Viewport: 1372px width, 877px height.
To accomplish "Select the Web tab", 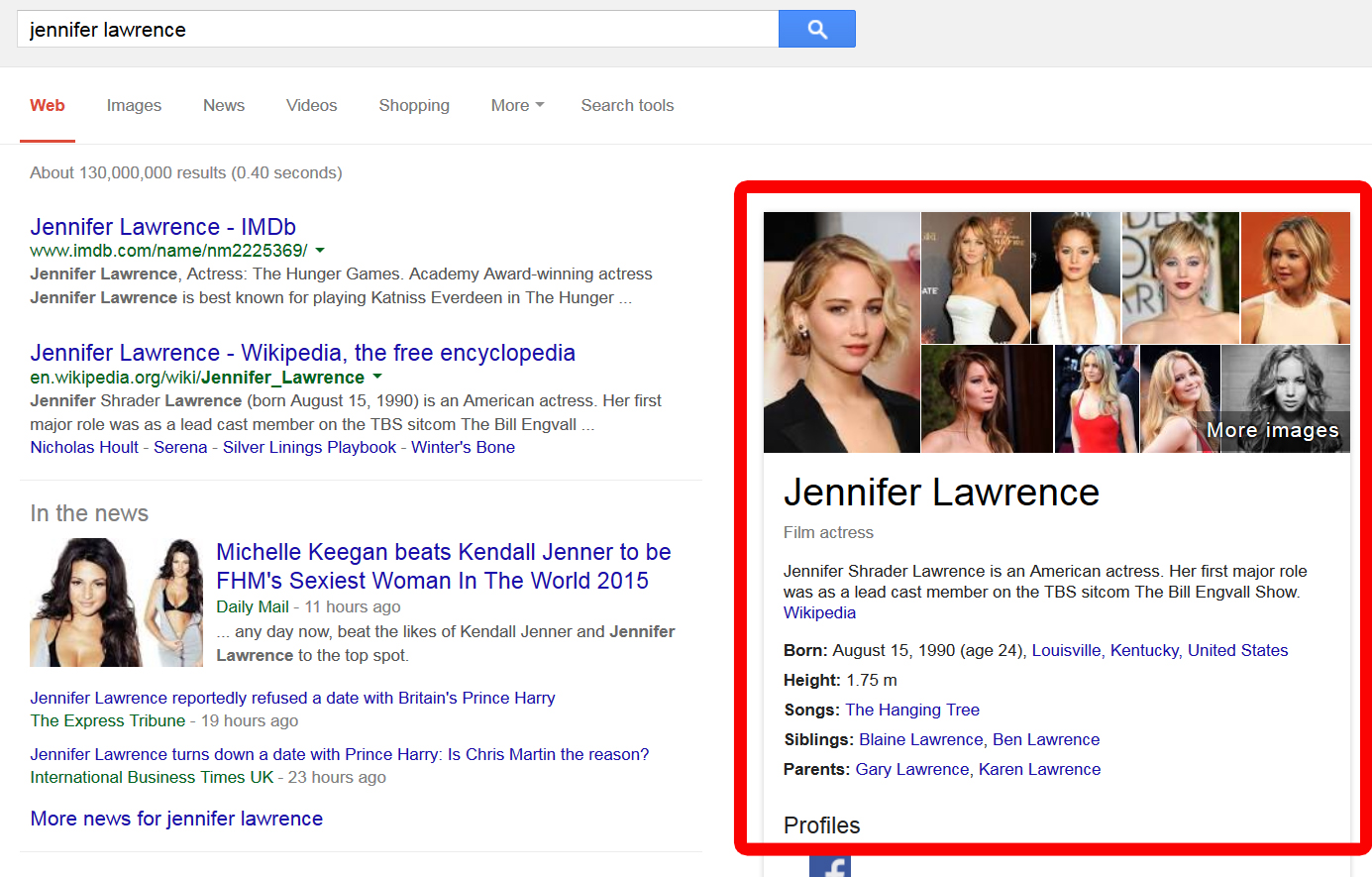I will [x=48, y=105].
